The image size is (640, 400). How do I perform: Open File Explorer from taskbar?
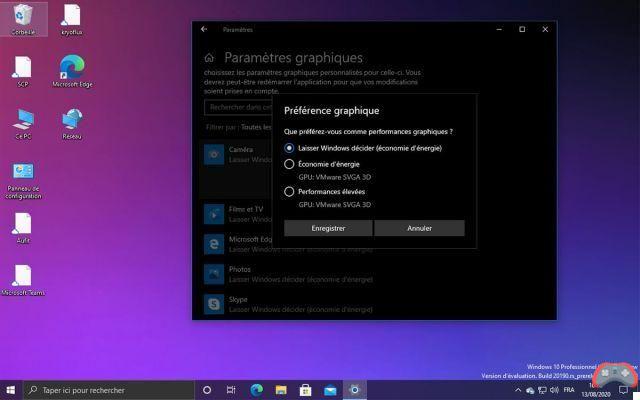tap(281, 390)
